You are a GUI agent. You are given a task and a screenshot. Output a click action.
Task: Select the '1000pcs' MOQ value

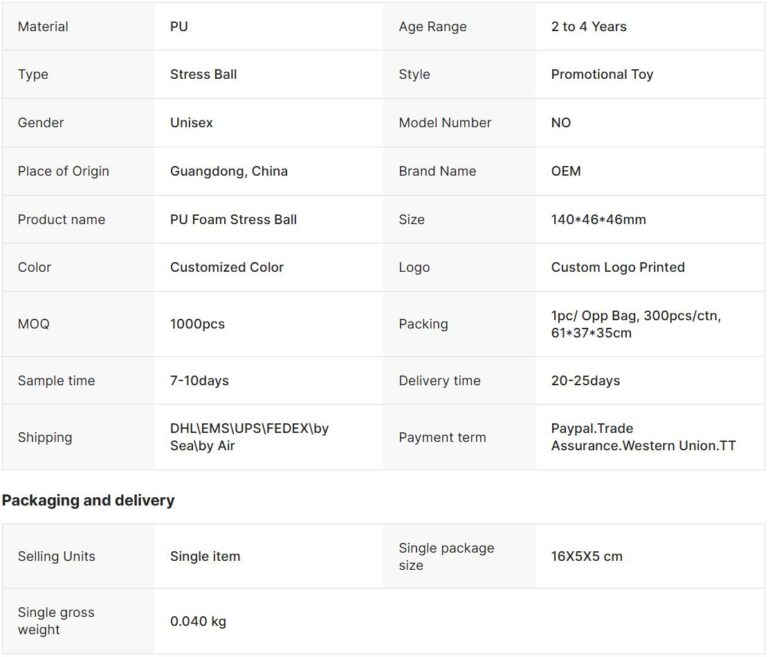(x=197, y=324)
